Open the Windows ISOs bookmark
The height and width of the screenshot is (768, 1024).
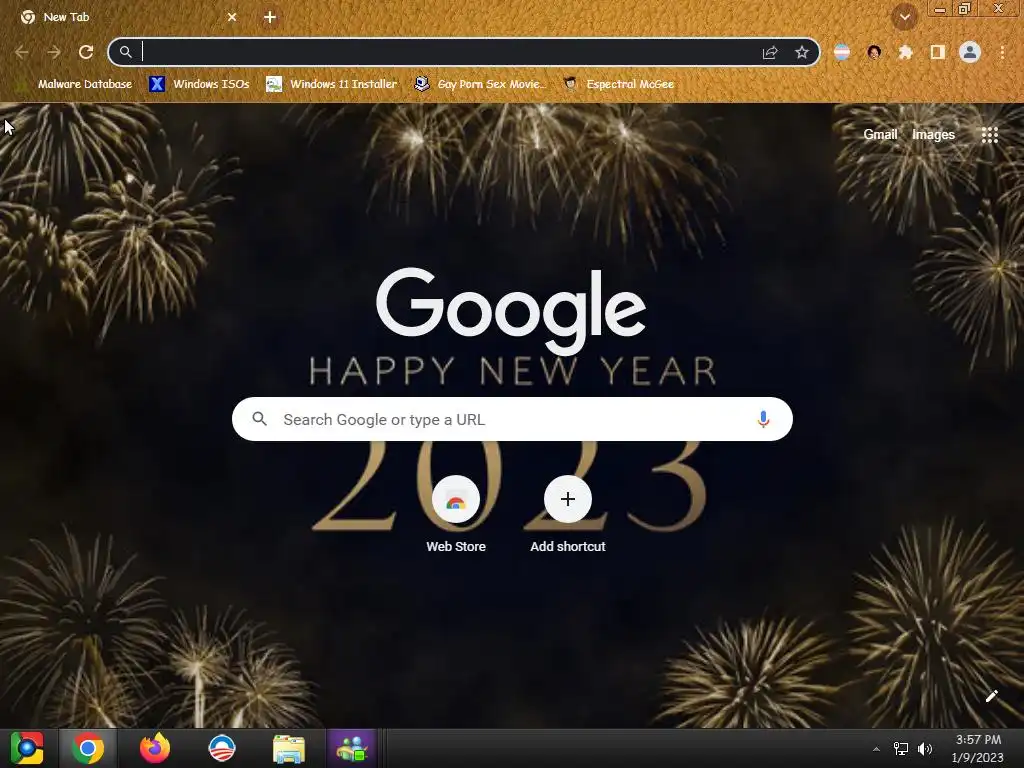pyautogui.click(x=199, y=84)
